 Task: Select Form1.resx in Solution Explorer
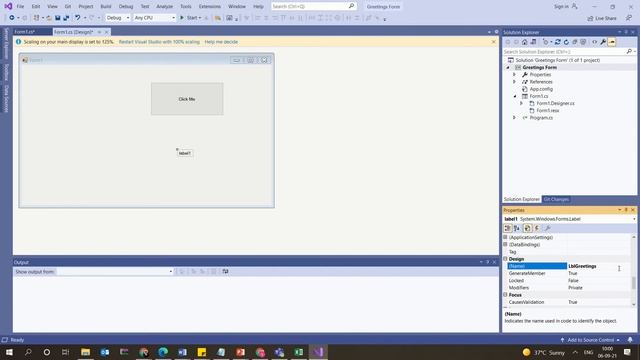(547, 111)
